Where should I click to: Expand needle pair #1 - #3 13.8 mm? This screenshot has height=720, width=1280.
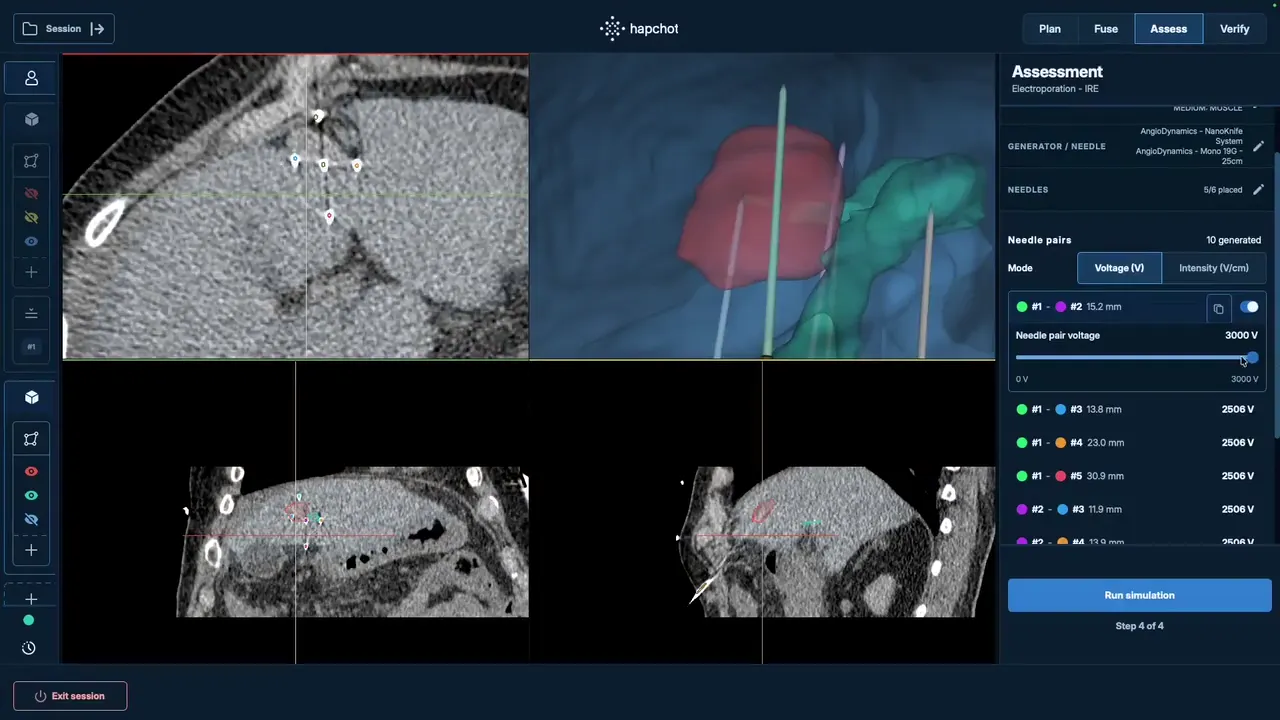pos(1136,409)
